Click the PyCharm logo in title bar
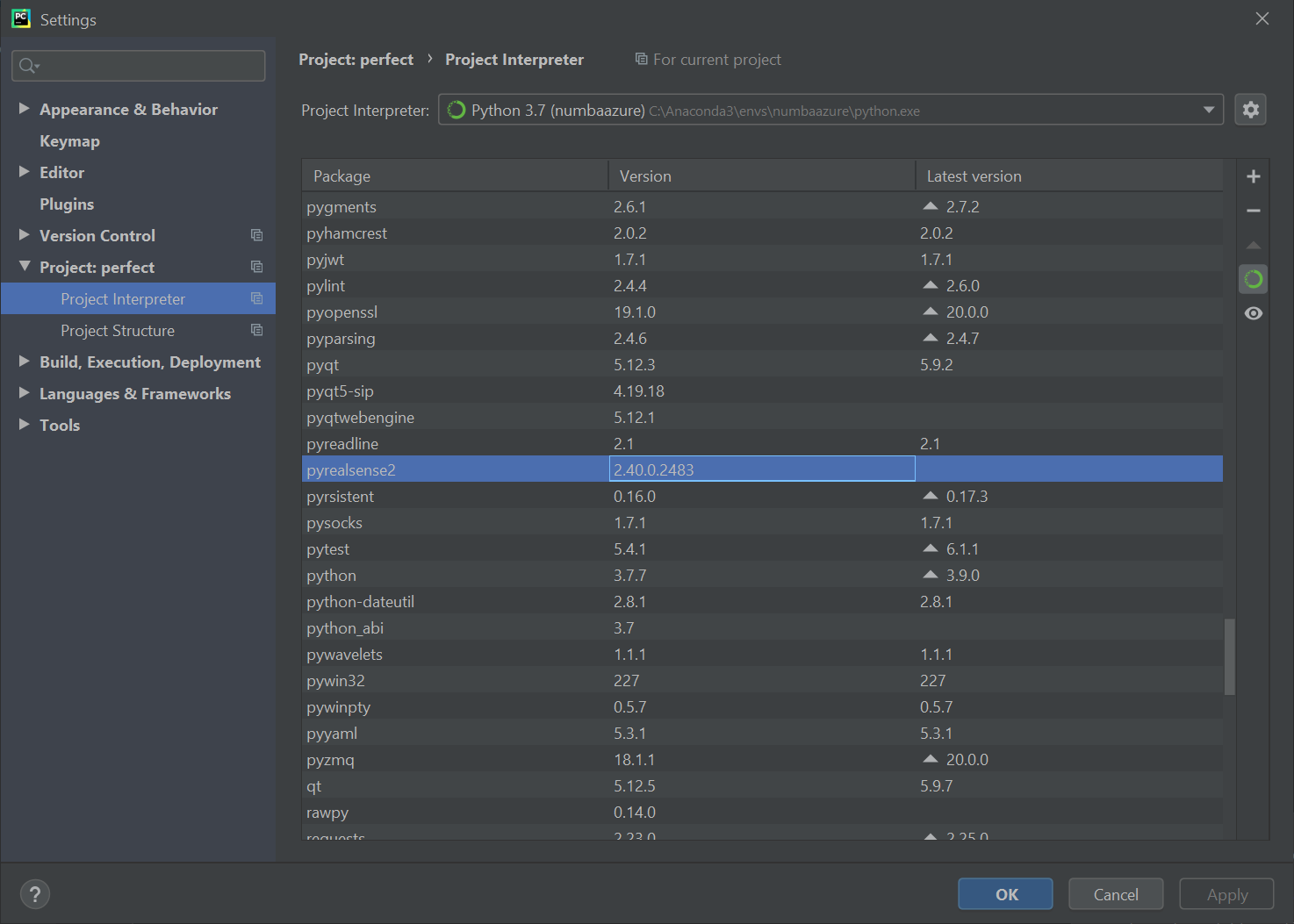 (x=20, y=18)
